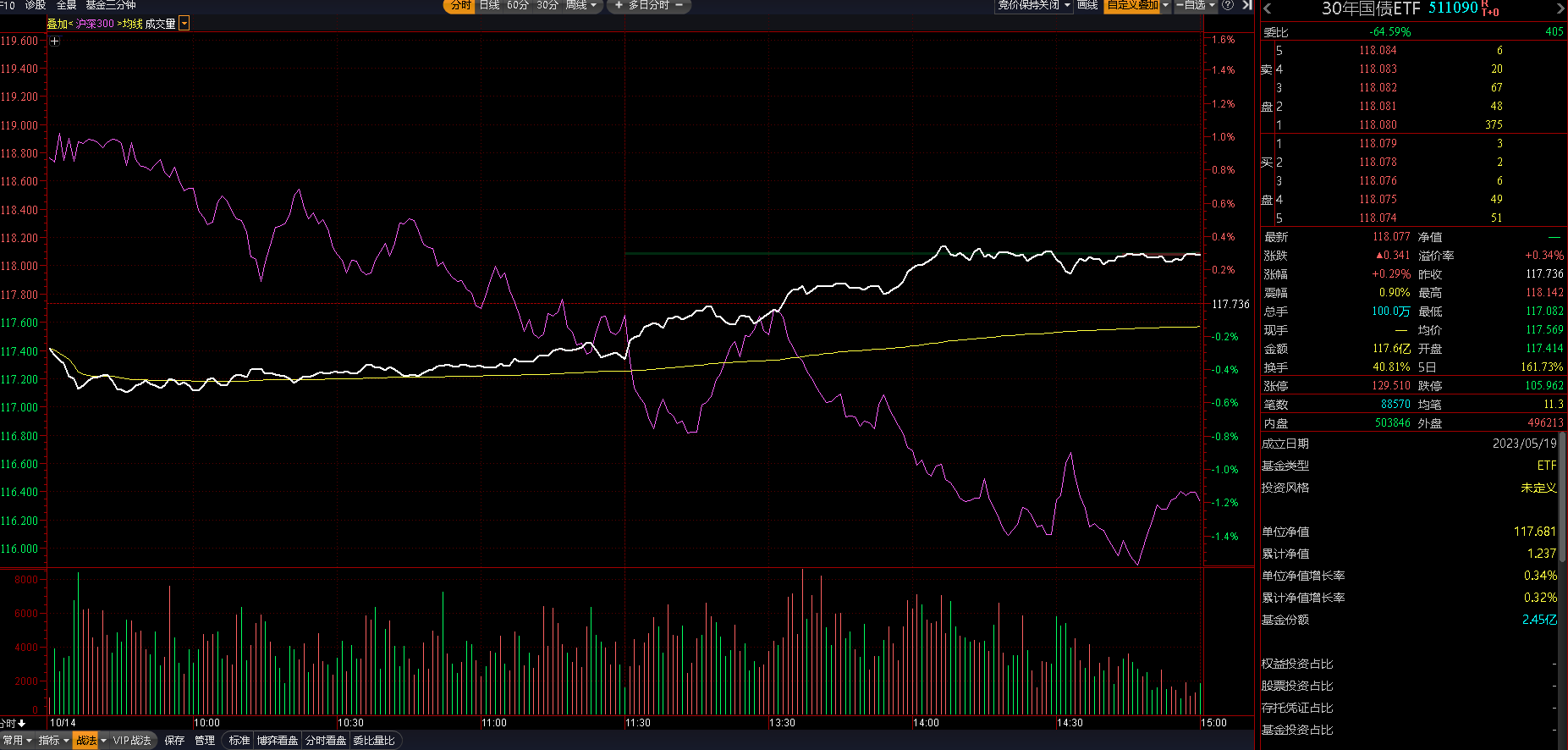Viewport: 1568px width, 750px height.
Task: Click the 保存 button
Action: click(x=174, y=741)
